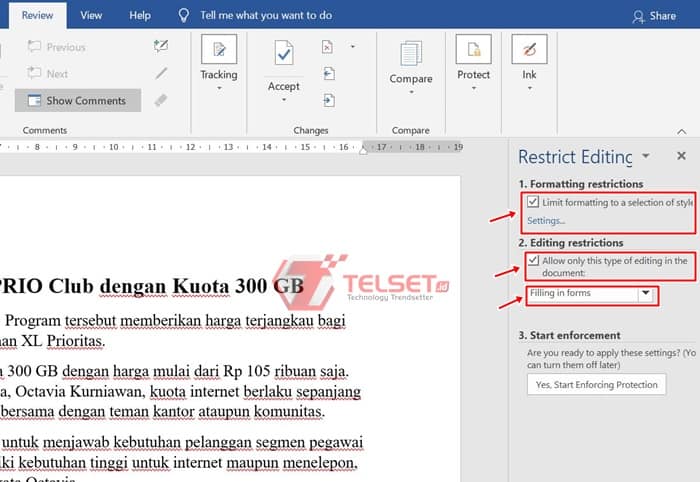Toggle Limit formatting to a selection of styles
Viewport: 700px width, 482px height.
tap(533, 202)
